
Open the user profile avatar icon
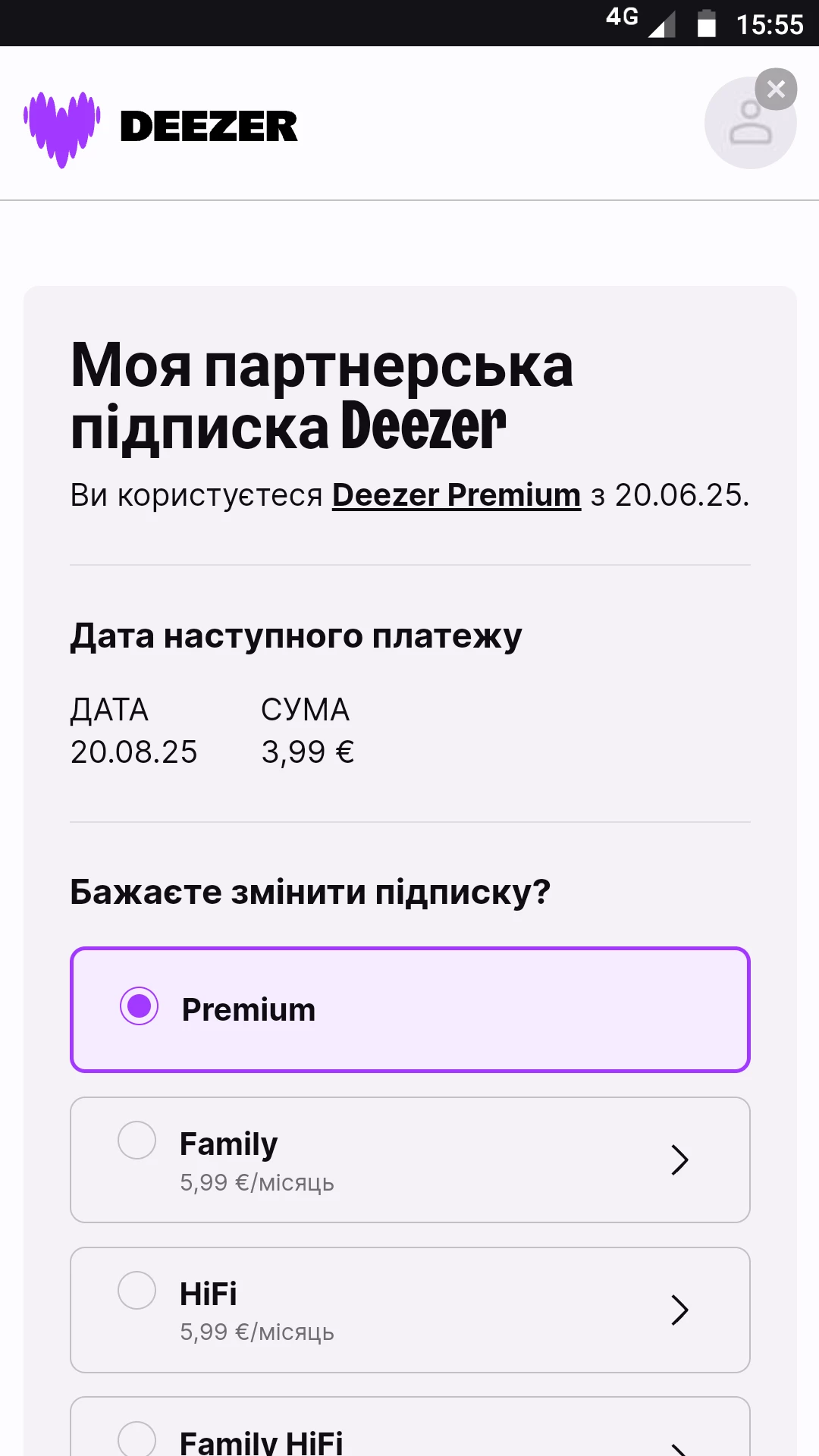tap(748, 125)
